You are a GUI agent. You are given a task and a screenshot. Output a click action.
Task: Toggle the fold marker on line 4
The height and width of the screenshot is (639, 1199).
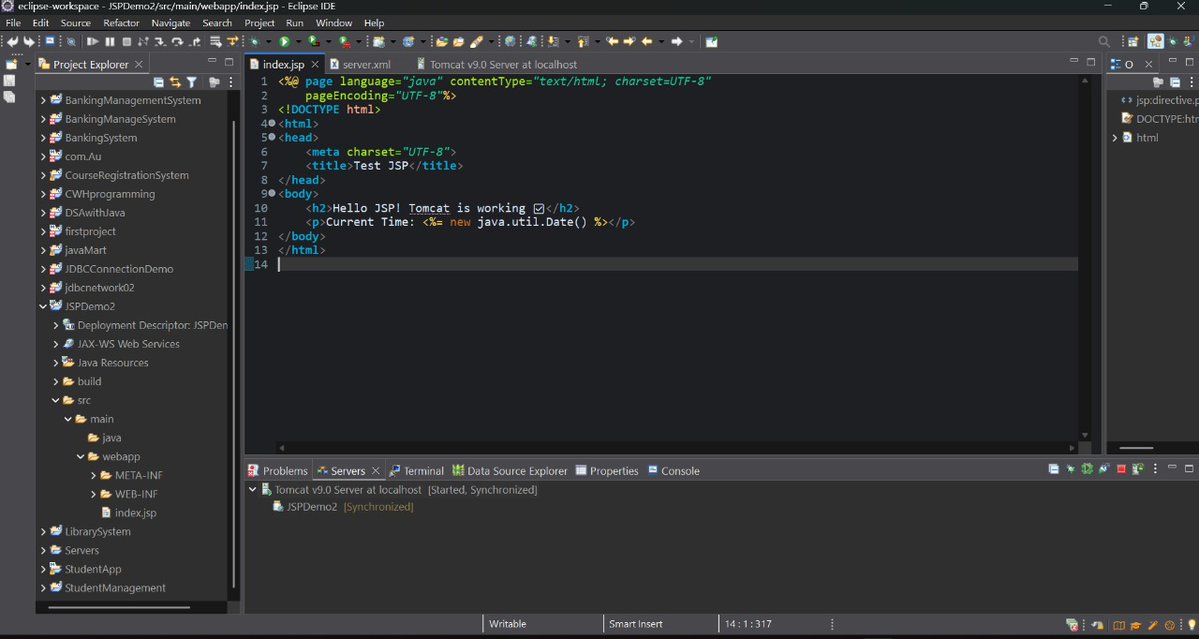pyautogui.click(x=272, y=123)
